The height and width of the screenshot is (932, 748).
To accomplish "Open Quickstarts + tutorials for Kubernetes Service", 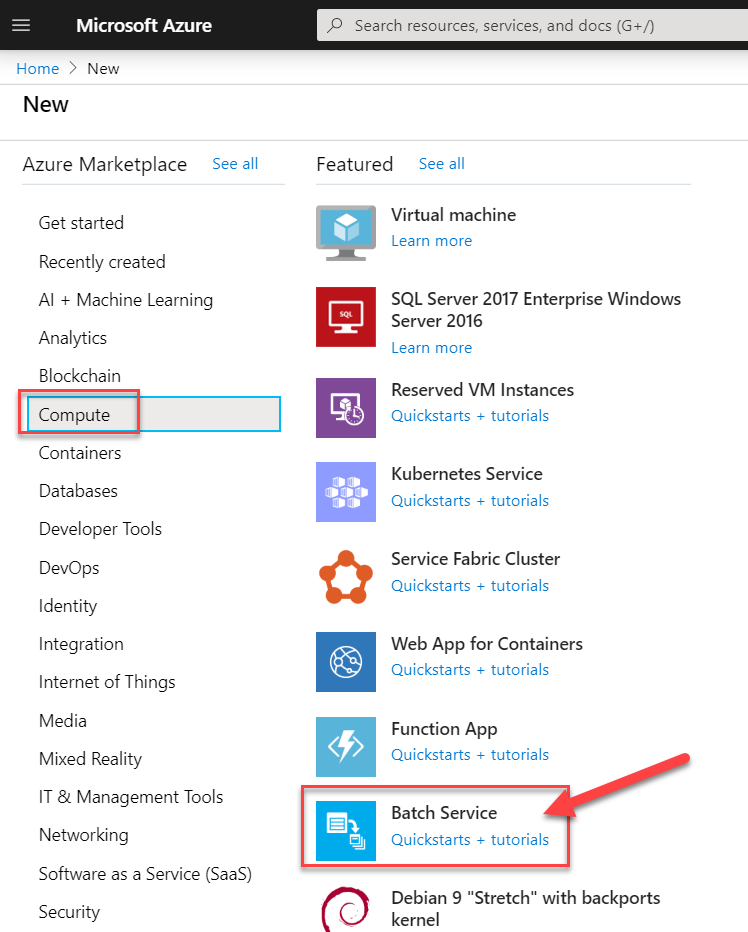I will [470, 500].
